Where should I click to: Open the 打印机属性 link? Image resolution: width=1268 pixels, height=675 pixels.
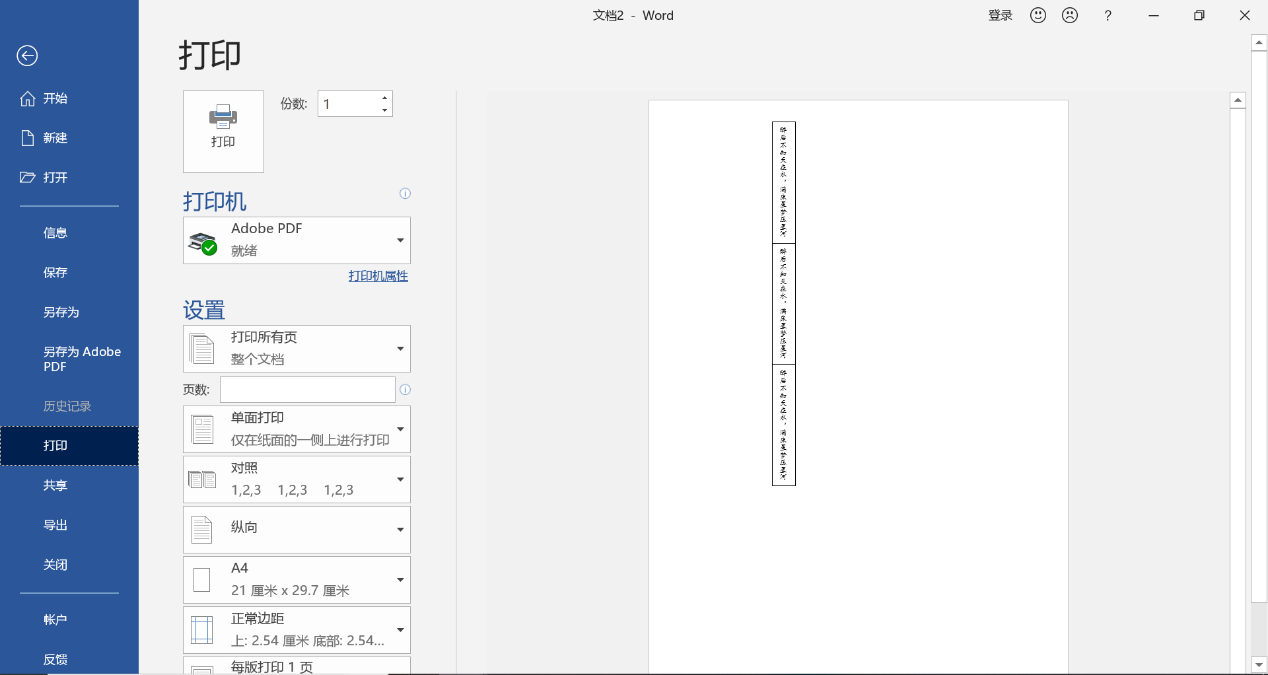378,276
